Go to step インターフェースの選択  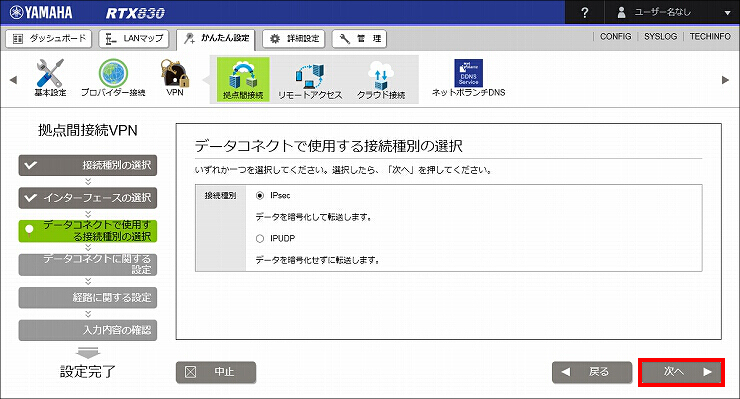click(88, 198)
